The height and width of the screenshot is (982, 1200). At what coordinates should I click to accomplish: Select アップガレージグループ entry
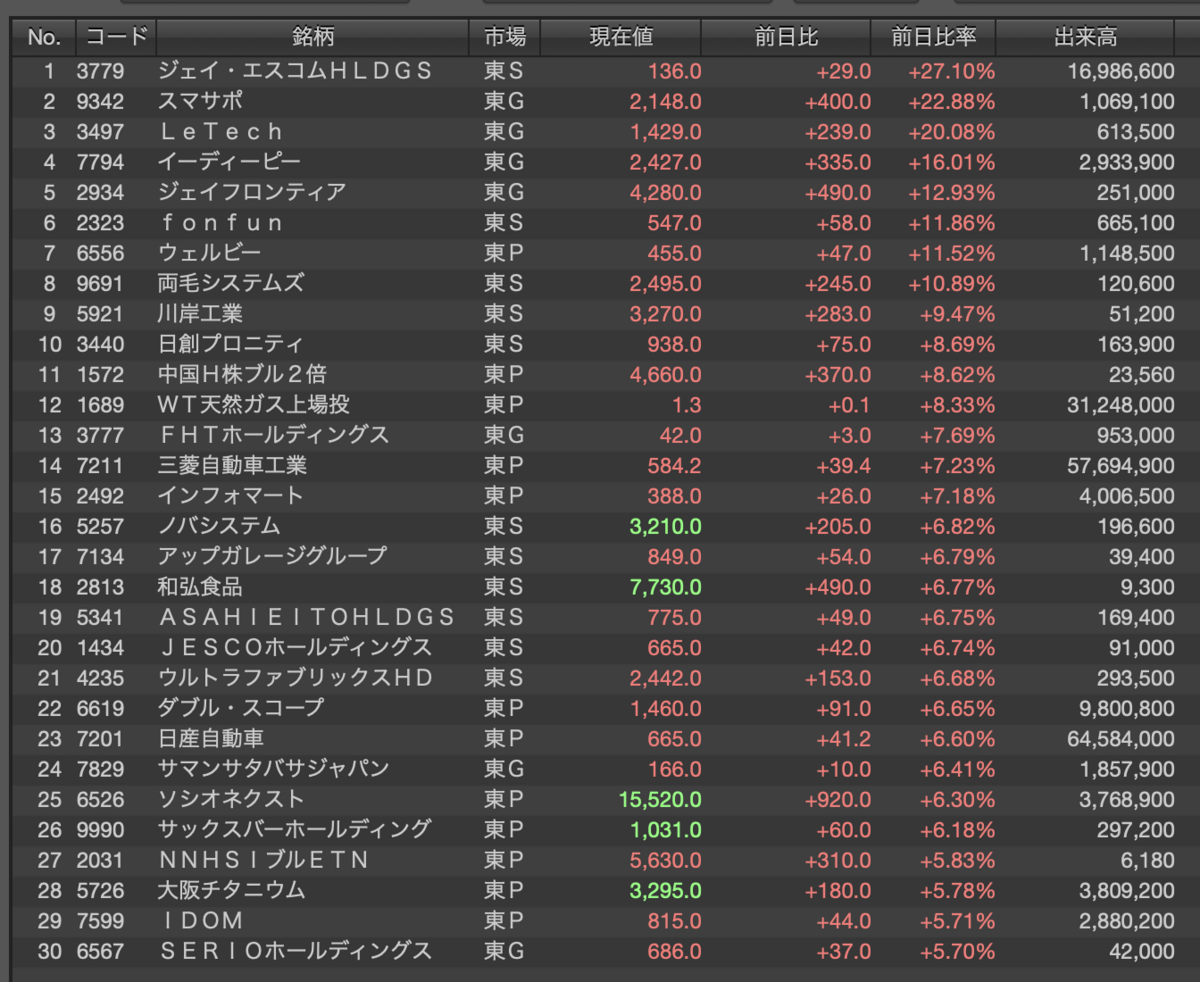(272, 556)
